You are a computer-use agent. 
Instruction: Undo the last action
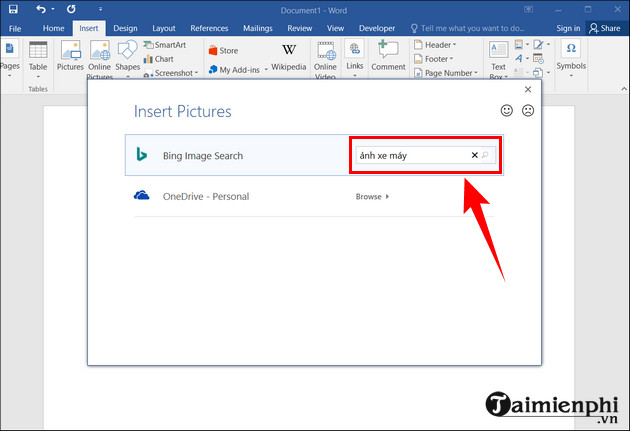pos(41,9)
